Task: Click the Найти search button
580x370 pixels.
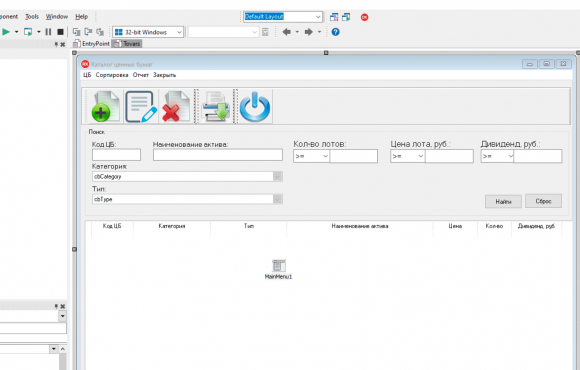Action: [503, 201]
